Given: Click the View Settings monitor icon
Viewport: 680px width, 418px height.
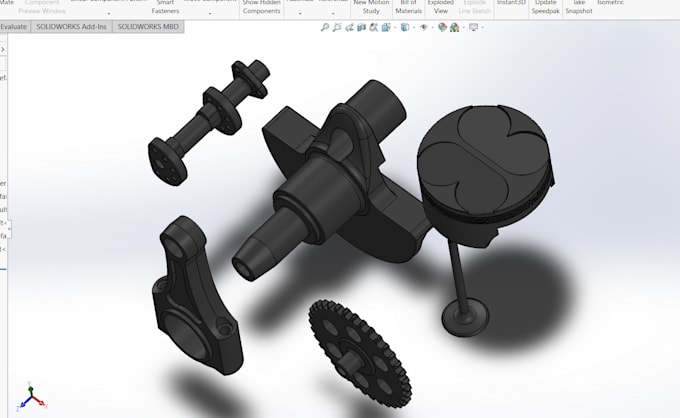Looking at the screenshot, I should [x=474, y=27].
